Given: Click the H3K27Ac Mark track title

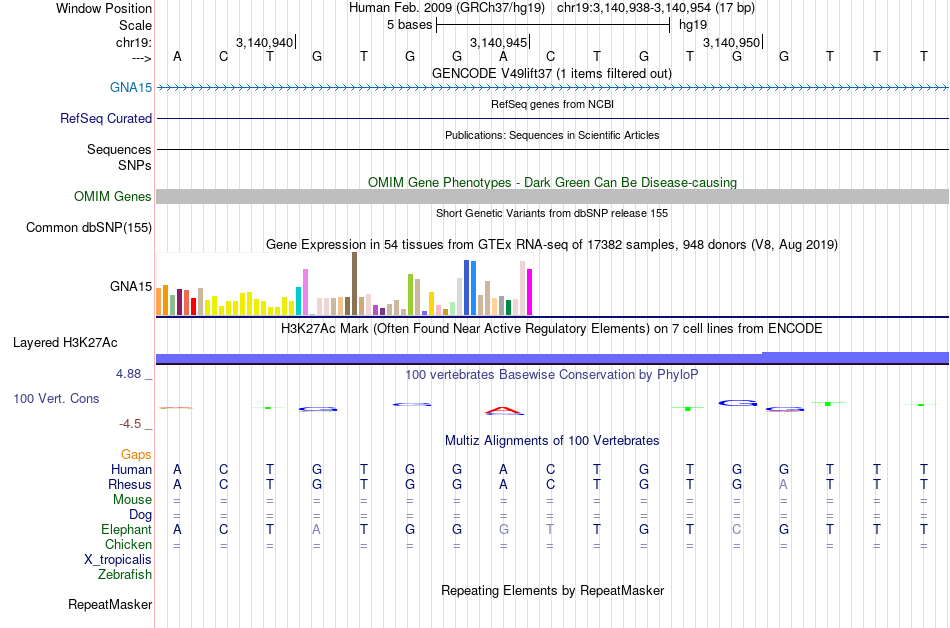Looking at the screenshot, I should pos(552,329).
